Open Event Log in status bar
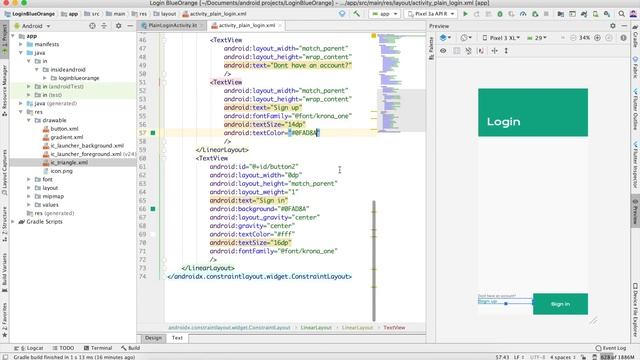The width and height of the screenshot is (640, 360). [x=611, y=348]
